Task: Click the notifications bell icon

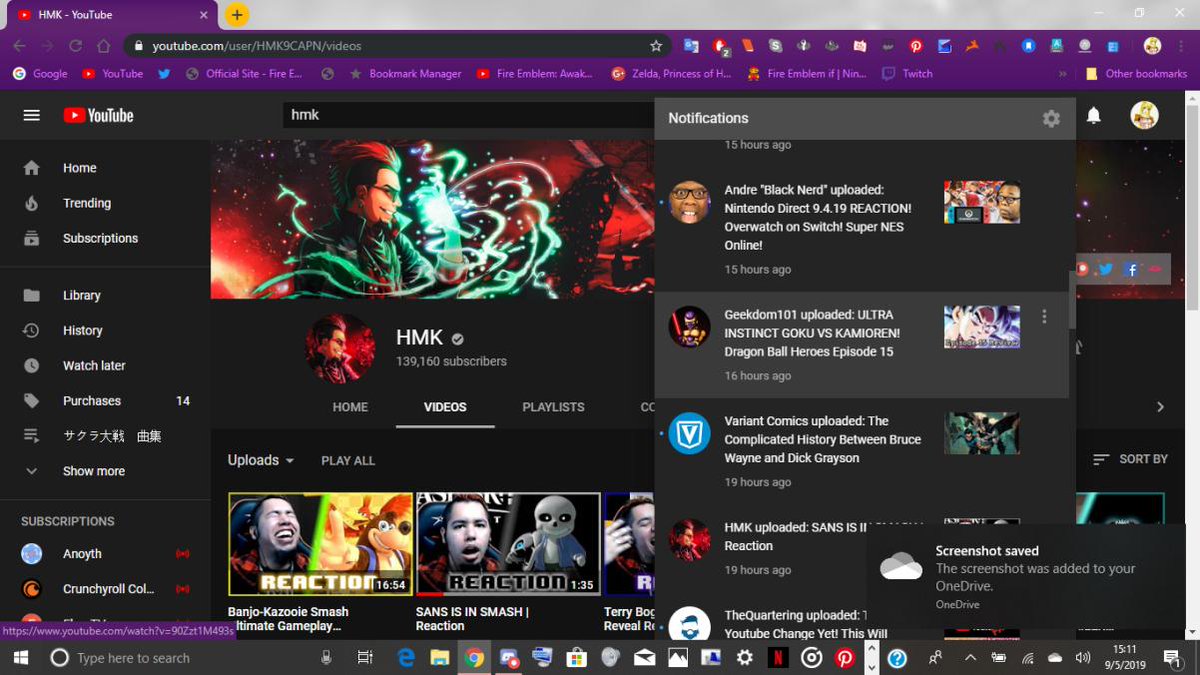Action: pyautogui.click(x=1094, y=116)
